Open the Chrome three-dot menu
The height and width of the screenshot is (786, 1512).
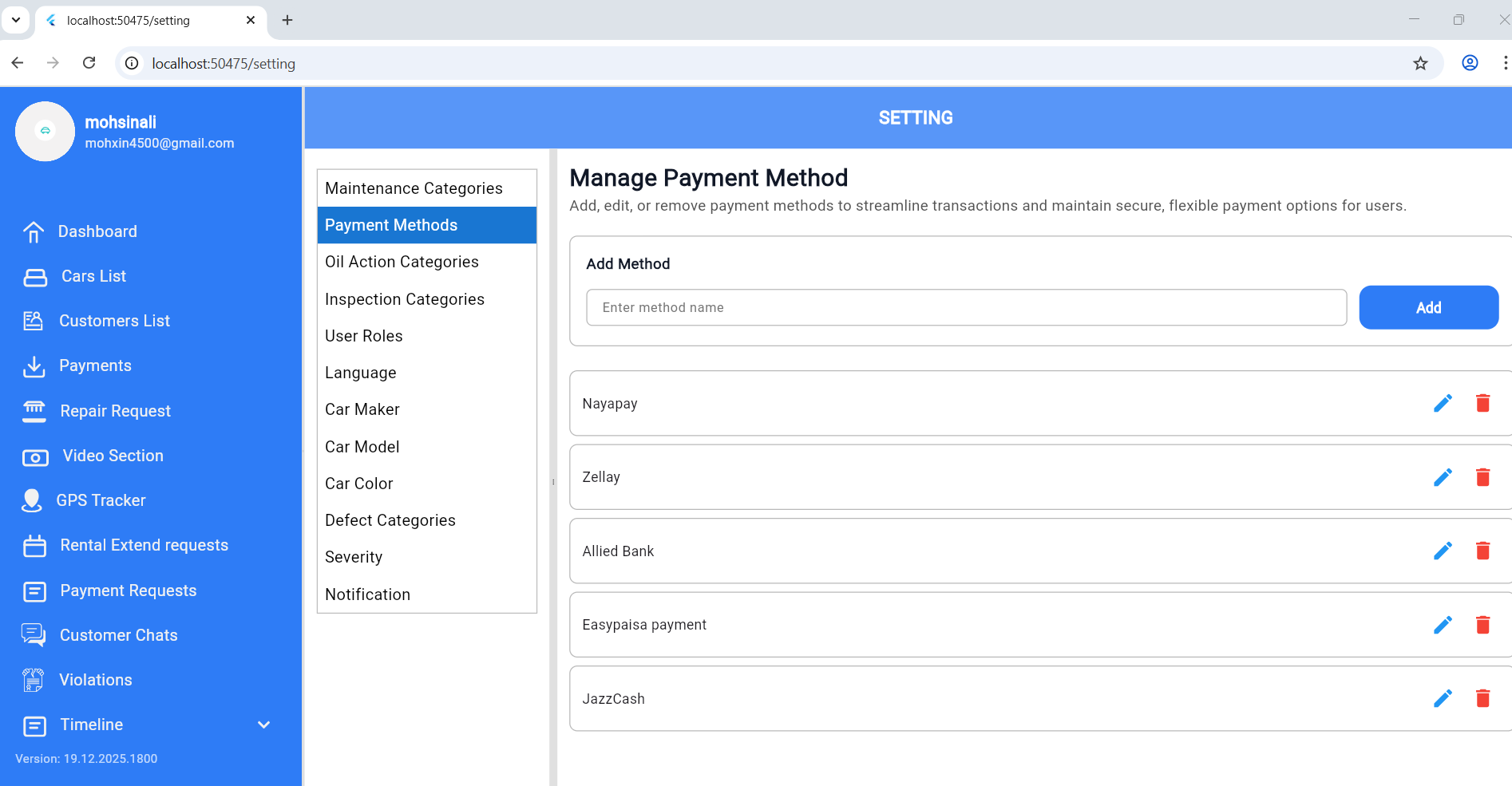click(x=1504, y=63)
